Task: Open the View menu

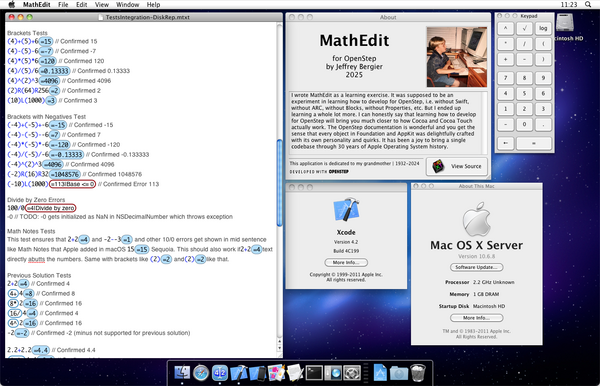Action: [x=102, y=5]
